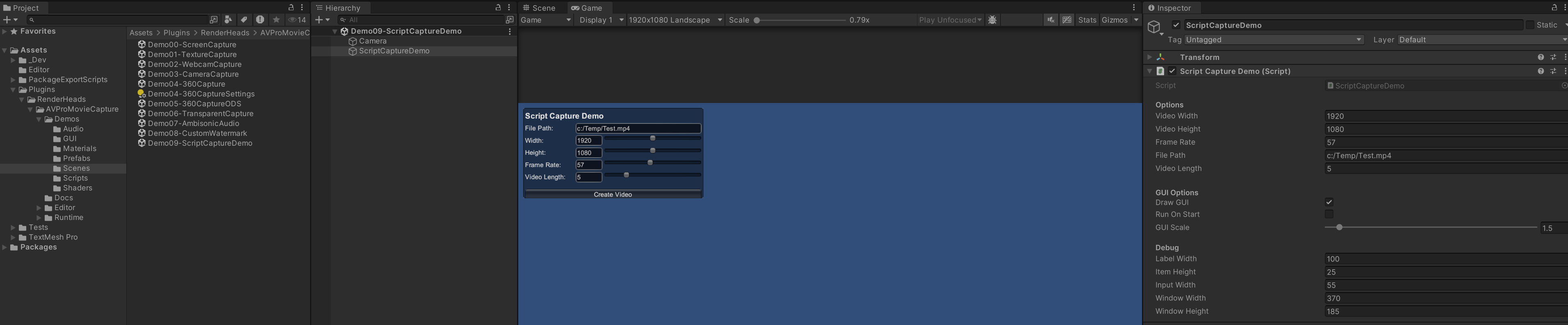1568x325 pixels.
Task: Open presets icon for Script Capture Demo component
Action: point(1553,71)
